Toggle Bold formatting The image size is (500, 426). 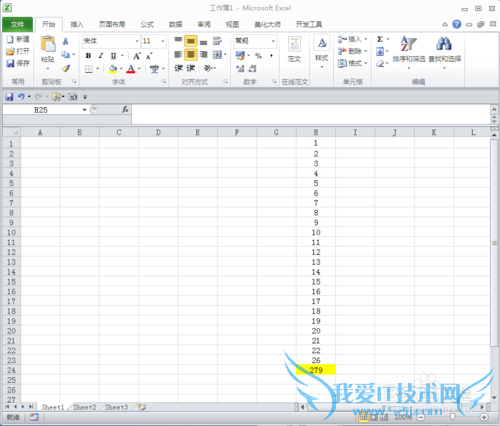pos(88,56)
